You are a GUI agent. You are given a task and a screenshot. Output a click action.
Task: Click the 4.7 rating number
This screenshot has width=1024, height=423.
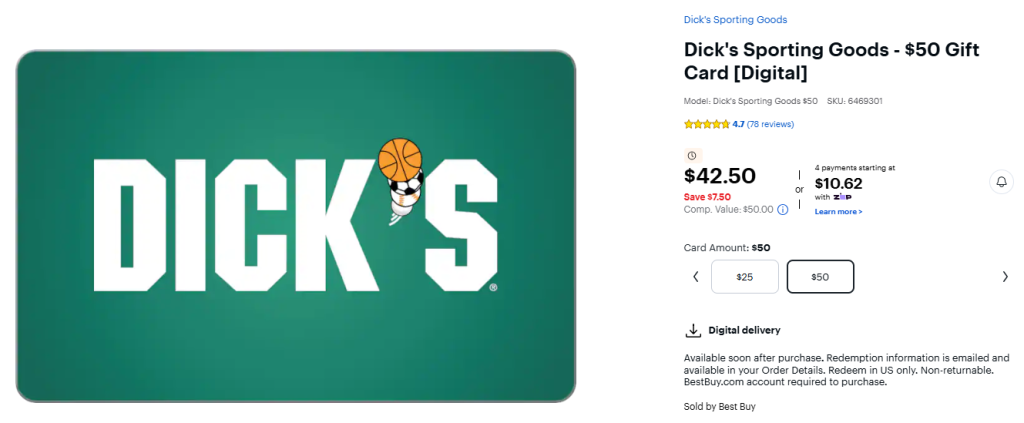[x=738, y=124]
